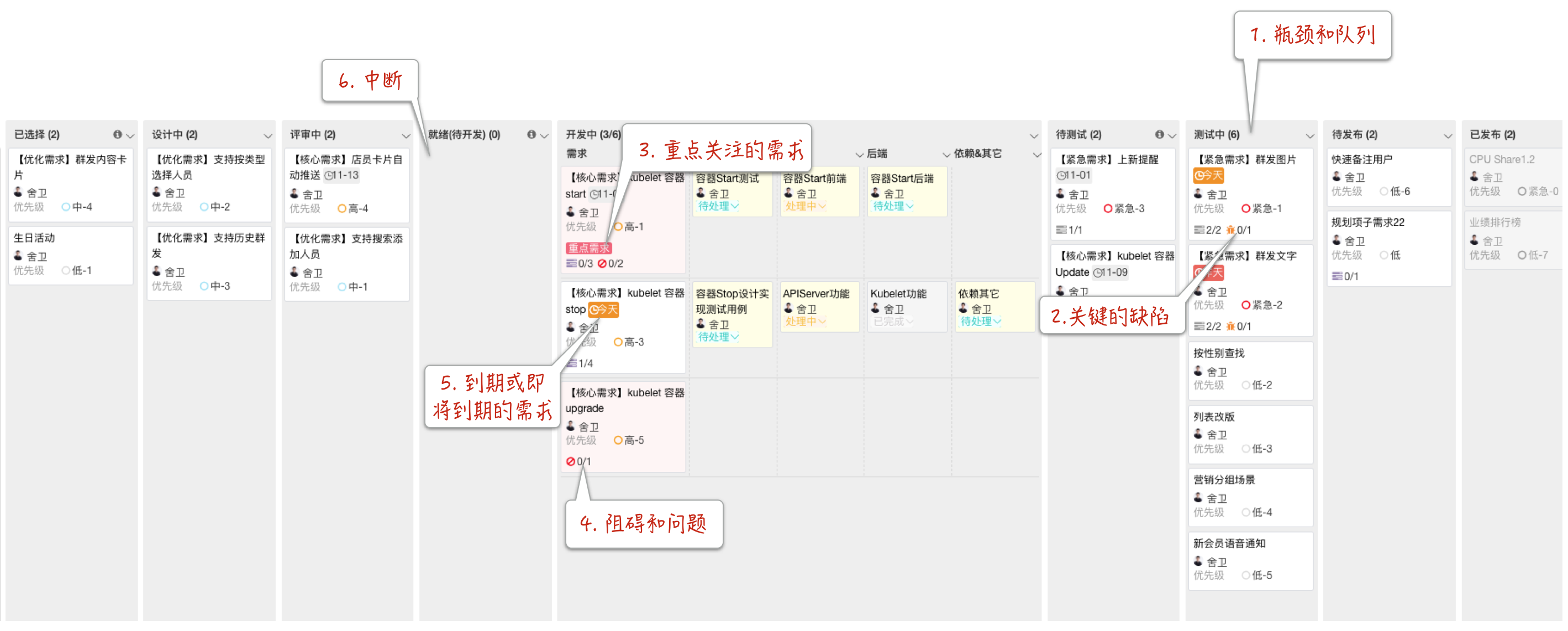Click 今天 due-date badge on 群发图片 card
Viewport: 1568px width, 631px height.
(x=1208, y=176)
